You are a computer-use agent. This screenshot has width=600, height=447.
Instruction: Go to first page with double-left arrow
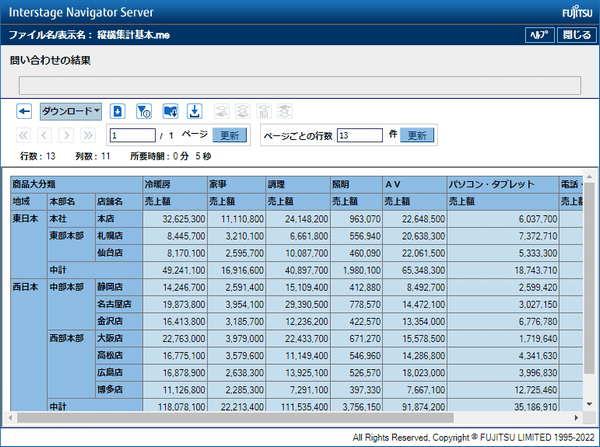tap(23, 135)
